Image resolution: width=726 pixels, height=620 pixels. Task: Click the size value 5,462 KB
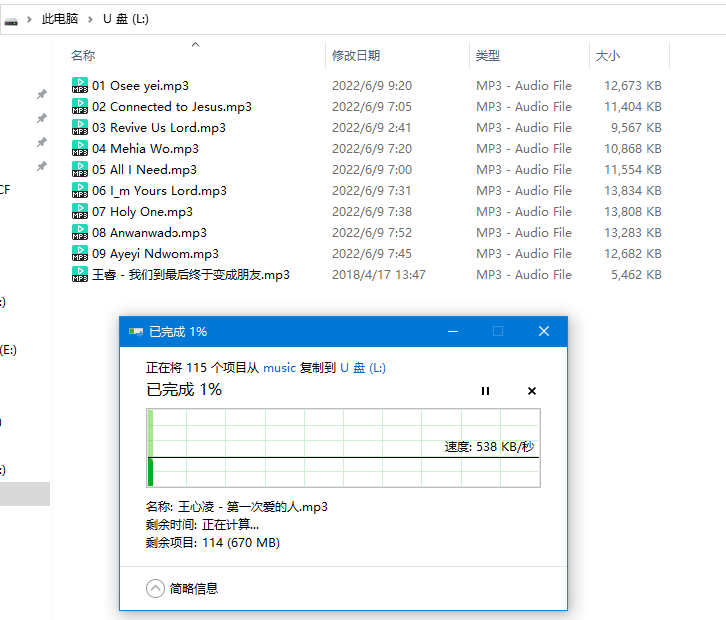tap(636, 275)
